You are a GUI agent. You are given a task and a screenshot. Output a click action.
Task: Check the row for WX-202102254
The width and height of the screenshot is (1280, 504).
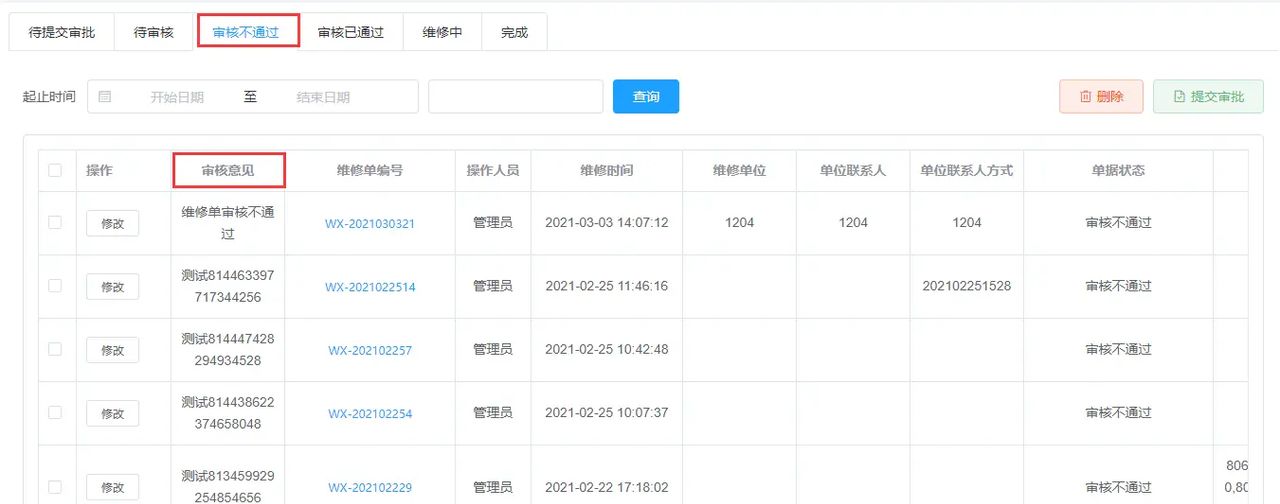[55, 413]
